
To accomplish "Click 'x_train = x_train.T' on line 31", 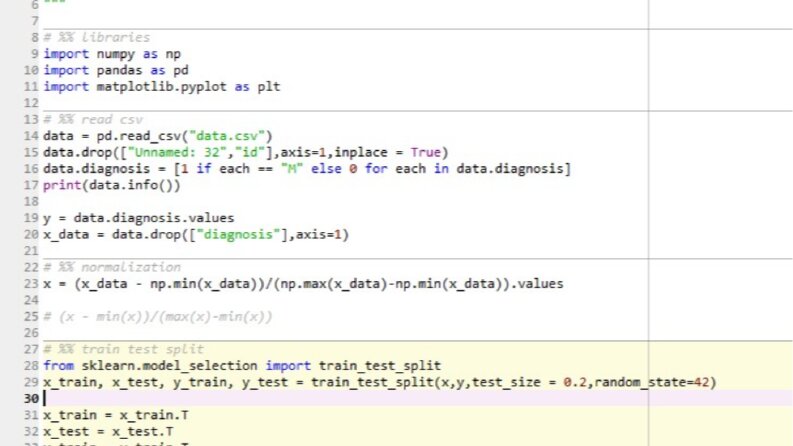I will 116,415.
